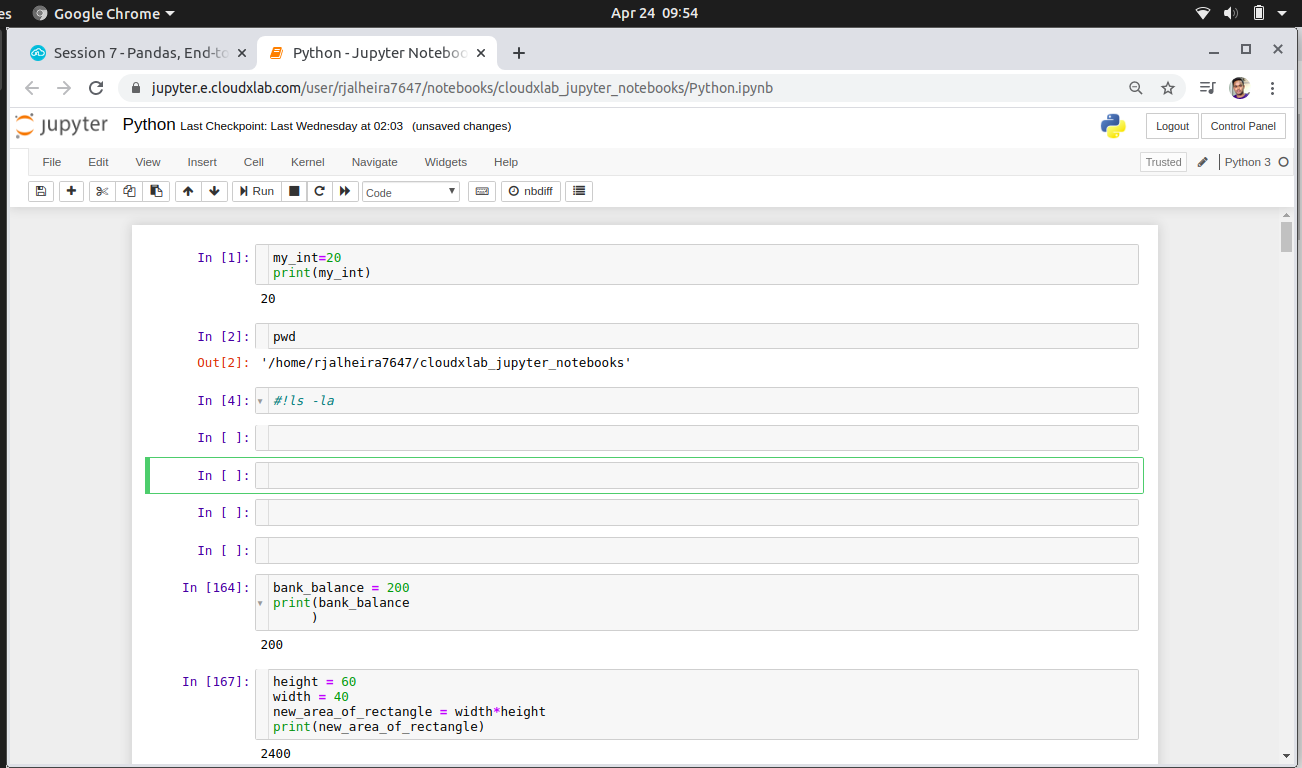Open the Google Chrome app menu in top bar
The width and height of the screenshot is (1302, 768).
coord(103,13)
